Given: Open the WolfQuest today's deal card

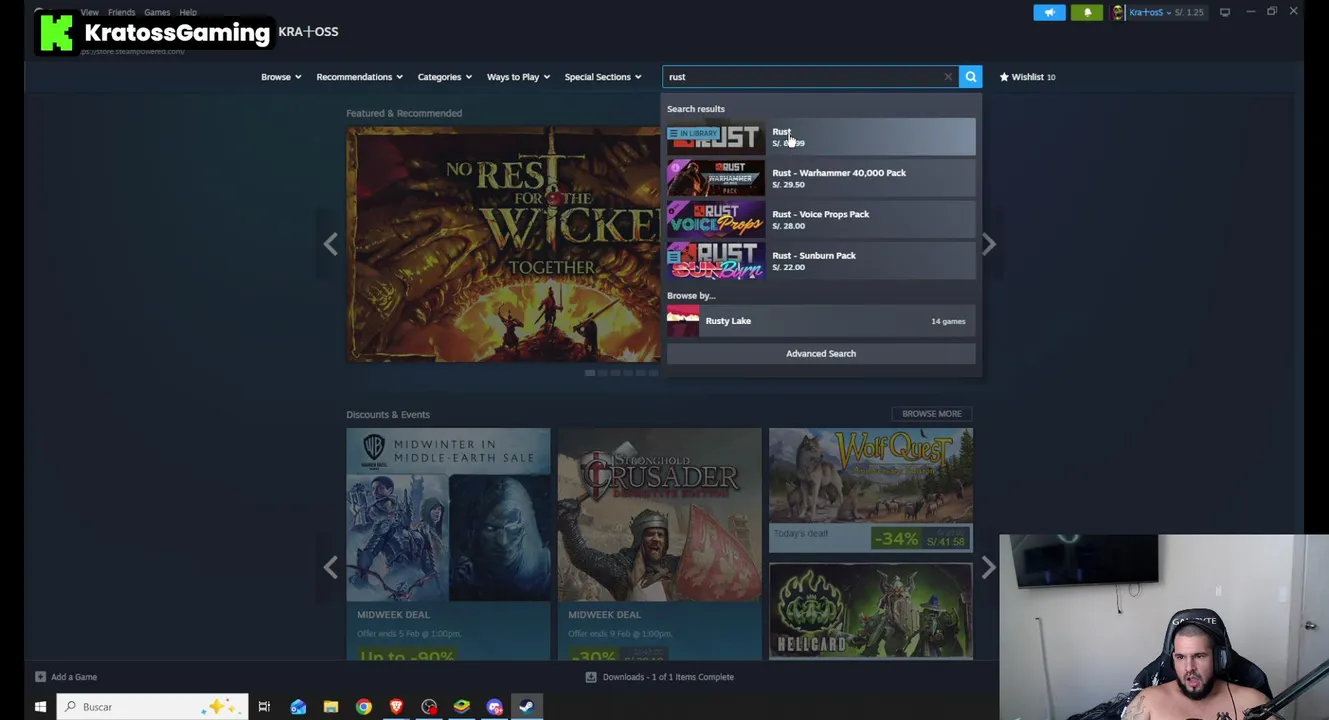Looking at the screenshot, I should [x=870, y=490].
